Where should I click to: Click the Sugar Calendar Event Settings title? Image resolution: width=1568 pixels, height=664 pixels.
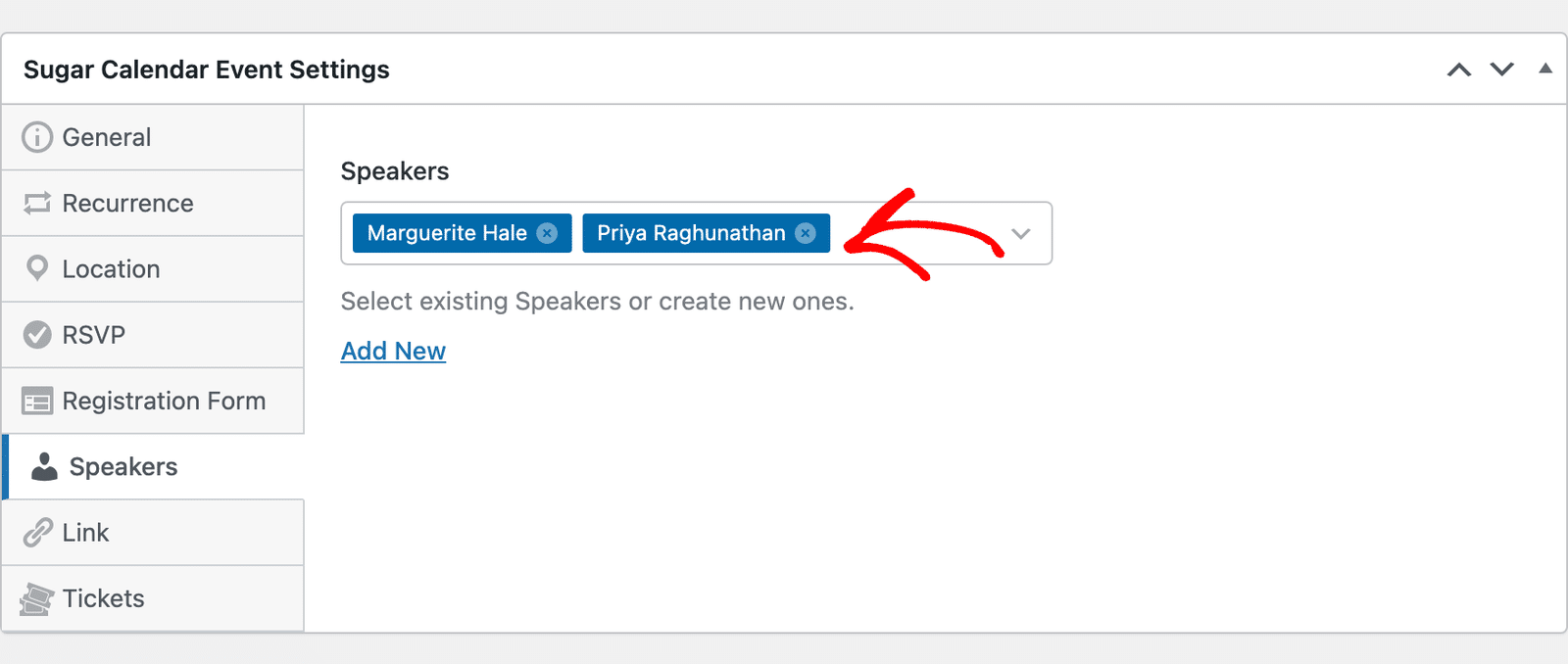[207, 70]
